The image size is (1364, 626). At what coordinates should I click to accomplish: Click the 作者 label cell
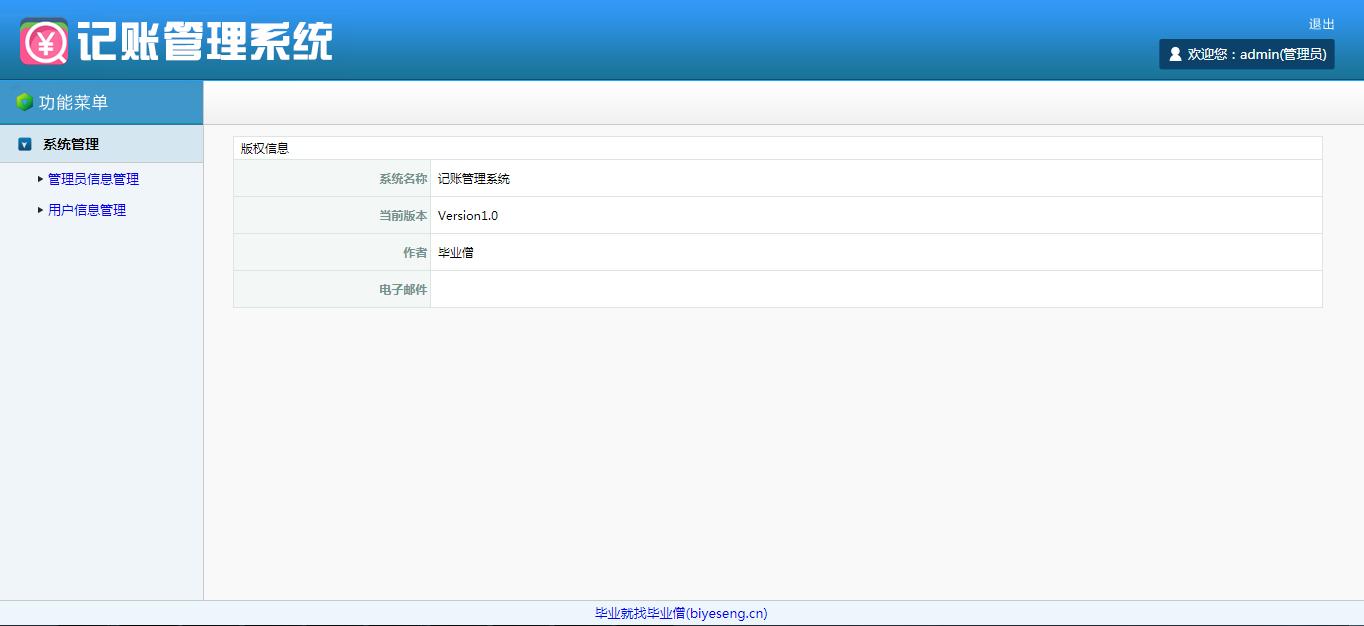click(332, 253)
